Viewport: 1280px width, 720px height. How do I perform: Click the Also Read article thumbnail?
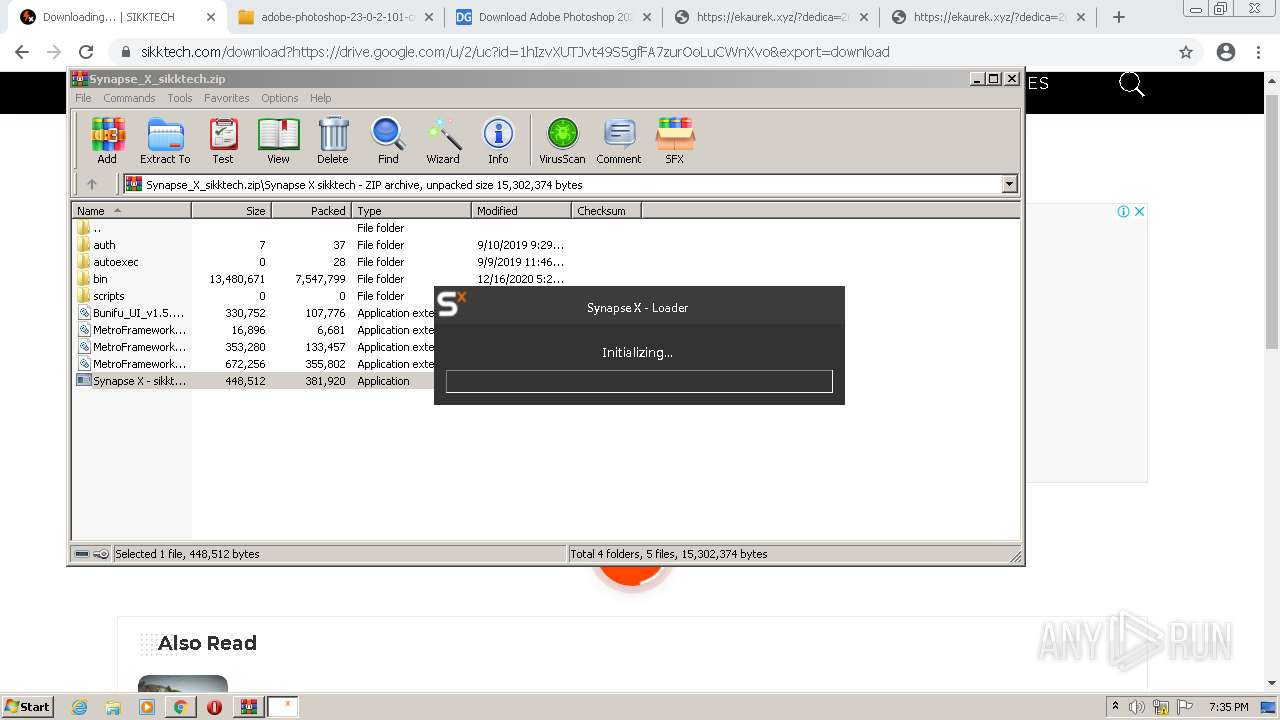[x=183, y=683]
